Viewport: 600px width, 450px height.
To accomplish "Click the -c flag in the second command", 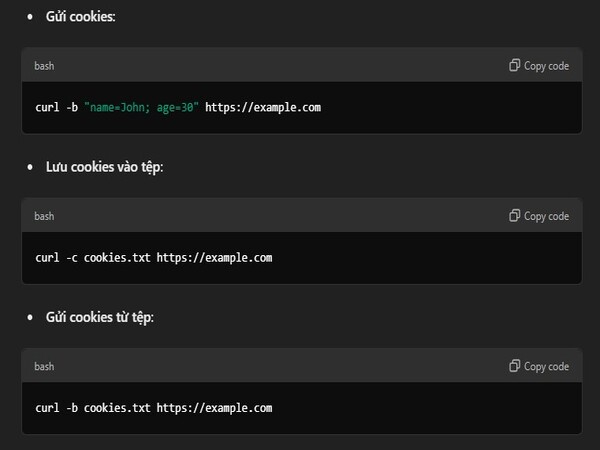I will click(71, 257).
